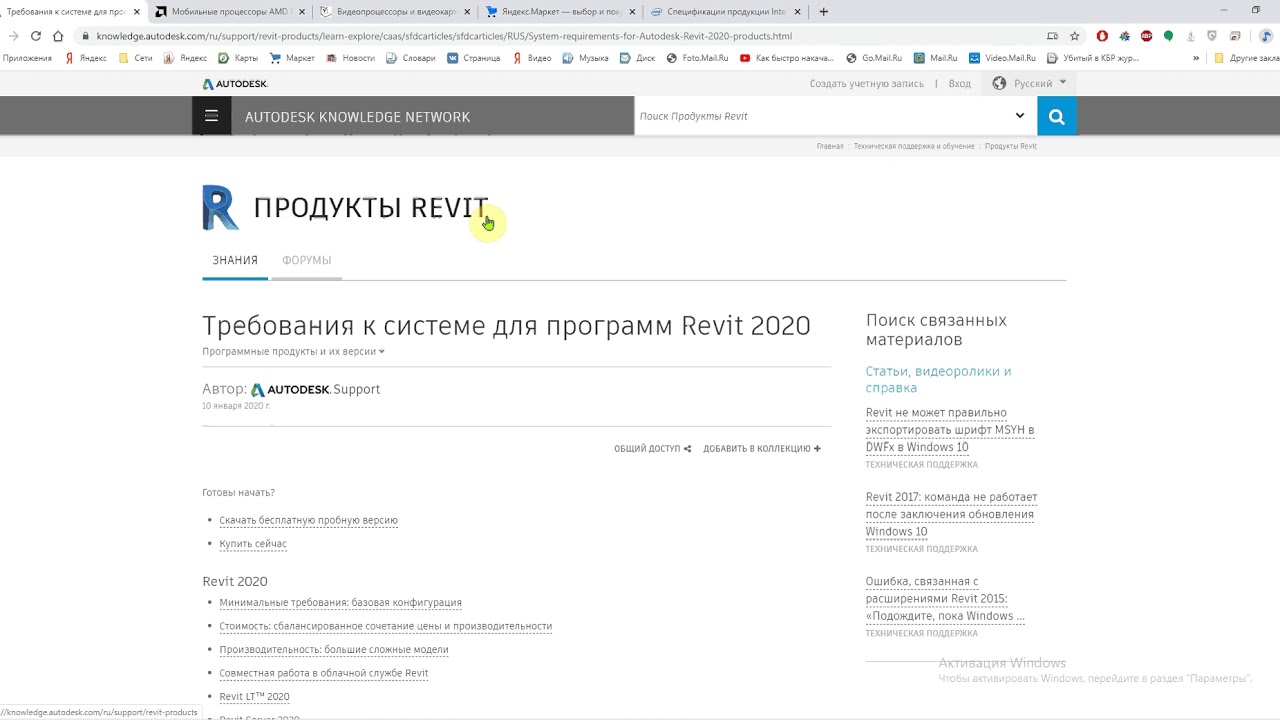This screenshot has height=720, width=1280.
Task: Switch to the Видеопроцессоры и видеокарты tab
Action: 397,12
